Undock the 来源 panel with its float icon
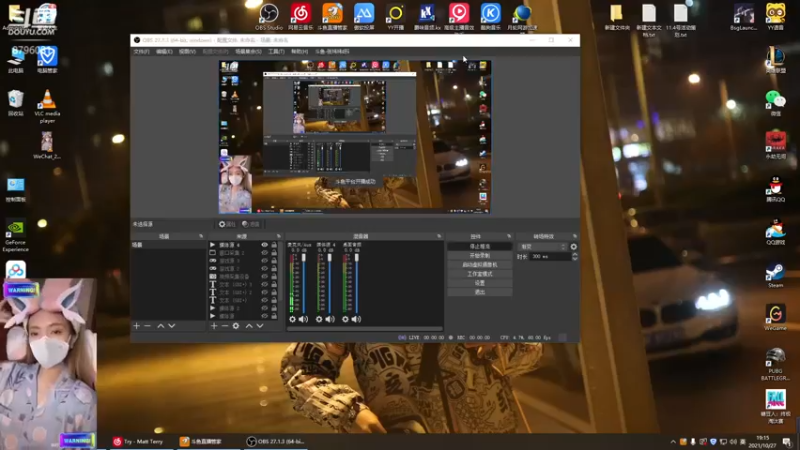Viewport: 800px width, 450px height. point(279,236)
